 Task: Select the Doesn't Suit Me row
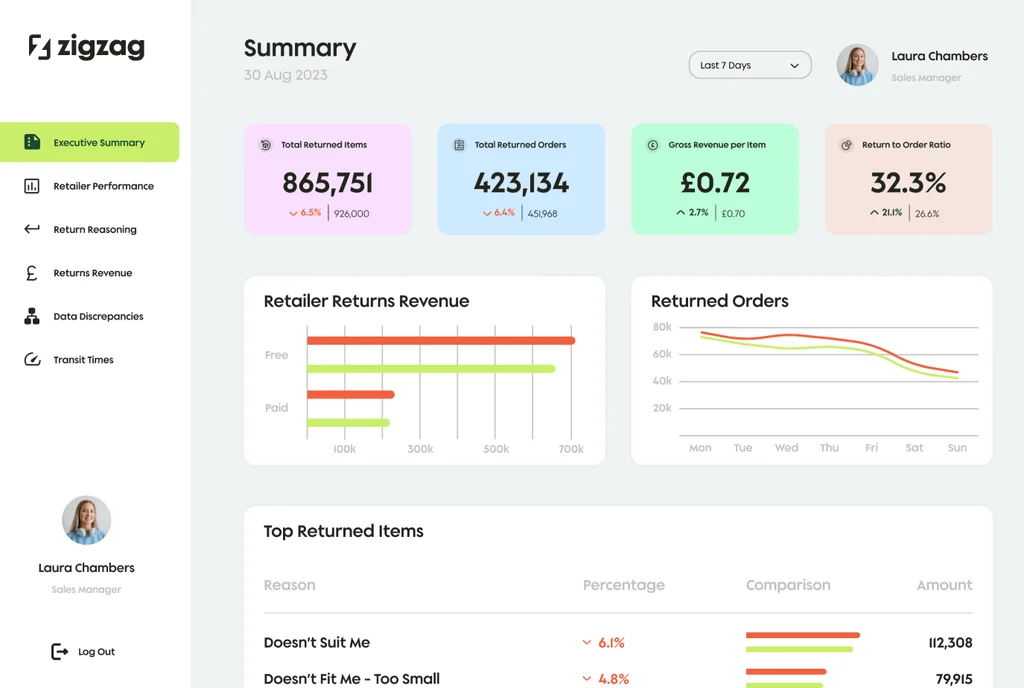(618, 643)
